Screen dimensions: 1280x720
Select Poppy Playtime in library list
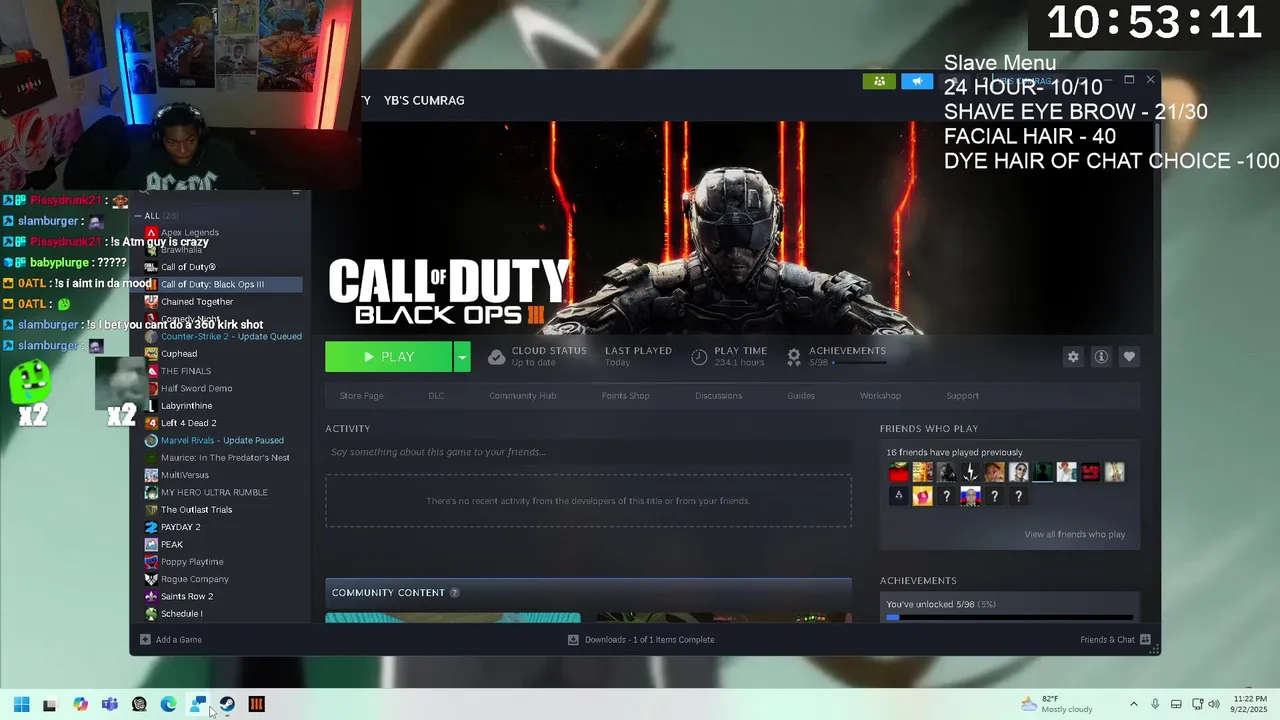tap(218, 562)
